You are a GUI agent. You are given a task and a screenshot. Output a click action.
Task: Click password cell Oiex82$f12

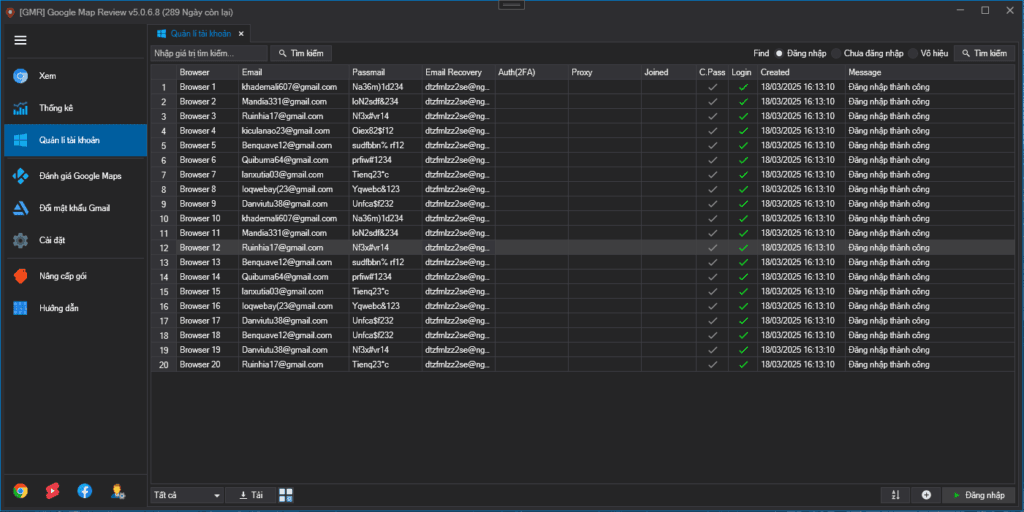click(x=385, y=131)
